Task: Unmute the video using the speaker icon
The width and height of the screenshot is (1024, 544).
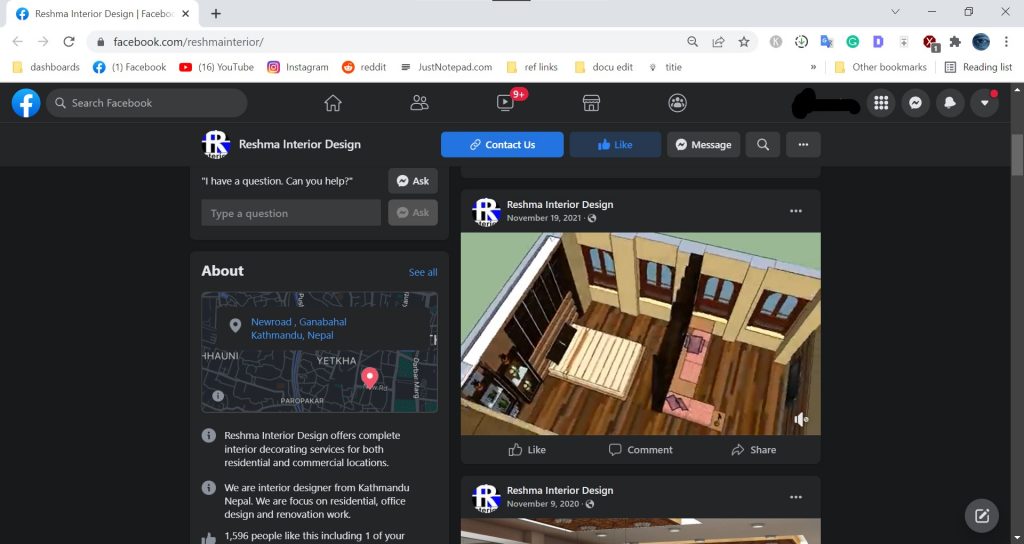Action: (x=800, y=420)
